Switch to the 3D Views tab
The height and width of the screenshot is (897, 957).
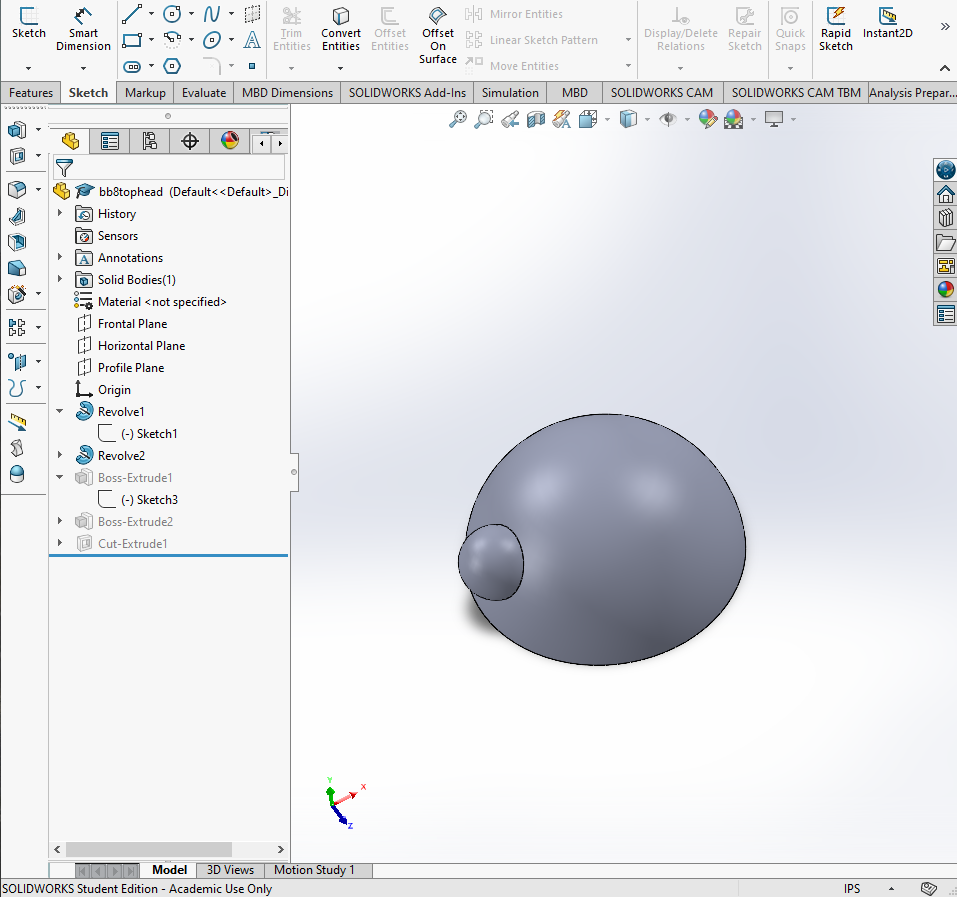(230, 870)
